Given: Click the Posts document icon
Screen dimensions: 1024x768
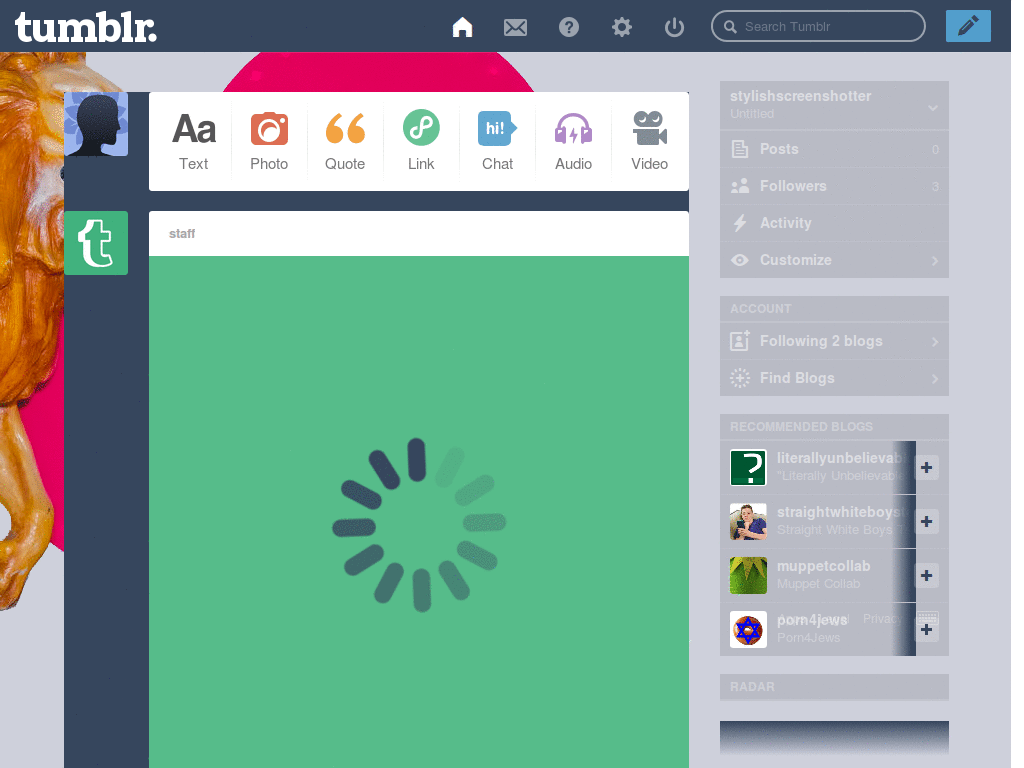Looking at the screenshot, I should pos(740,149).
